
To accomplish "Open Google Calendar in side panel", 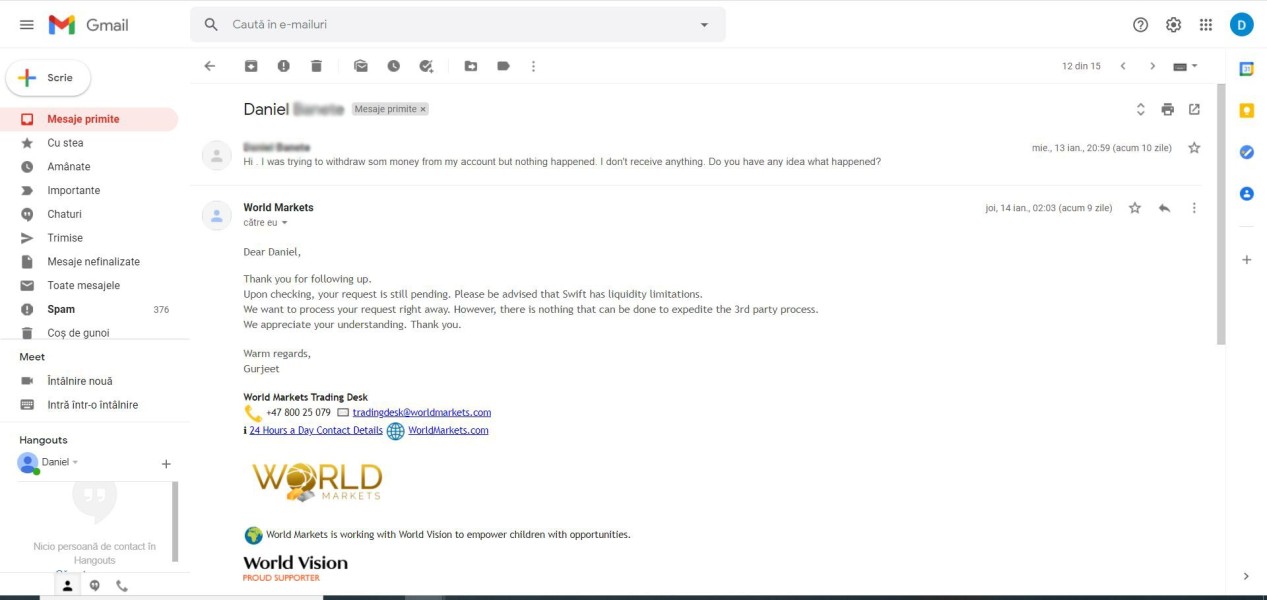I will pos(1246,69).
